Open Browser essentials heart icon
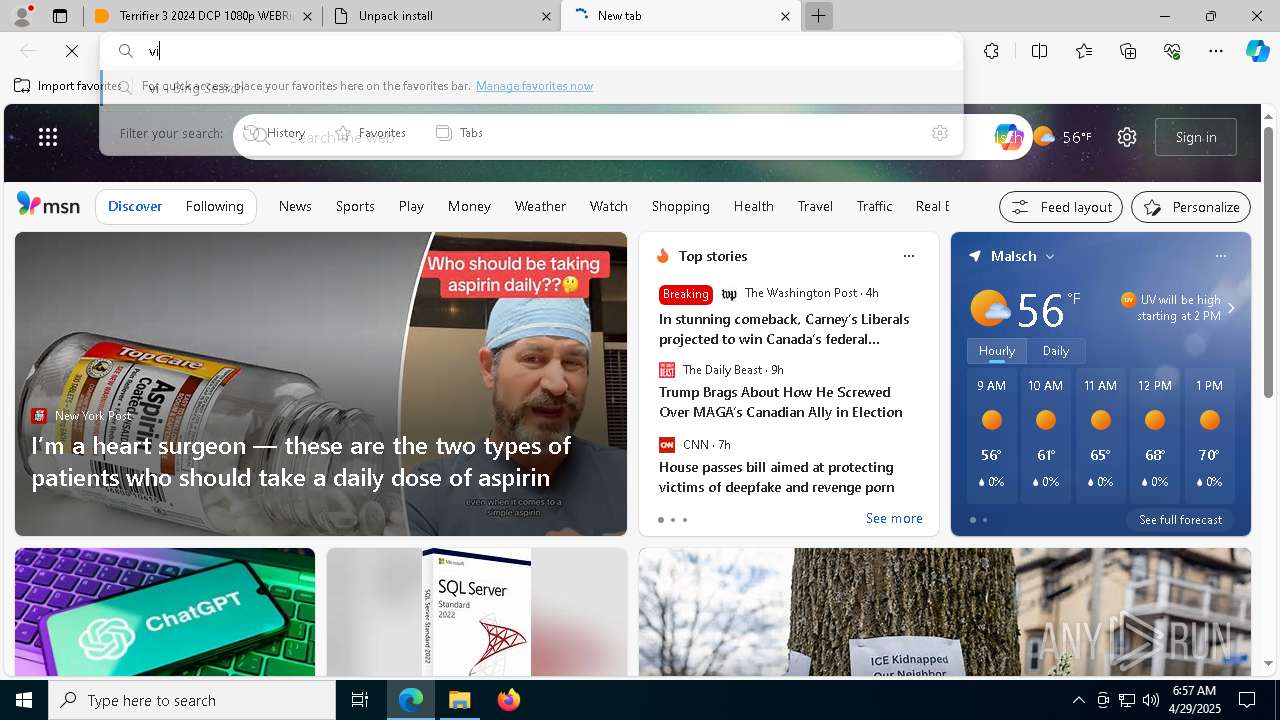The width and height of the screenshot is (1280, 720). pyautogui.click(x=1172, y=51)
